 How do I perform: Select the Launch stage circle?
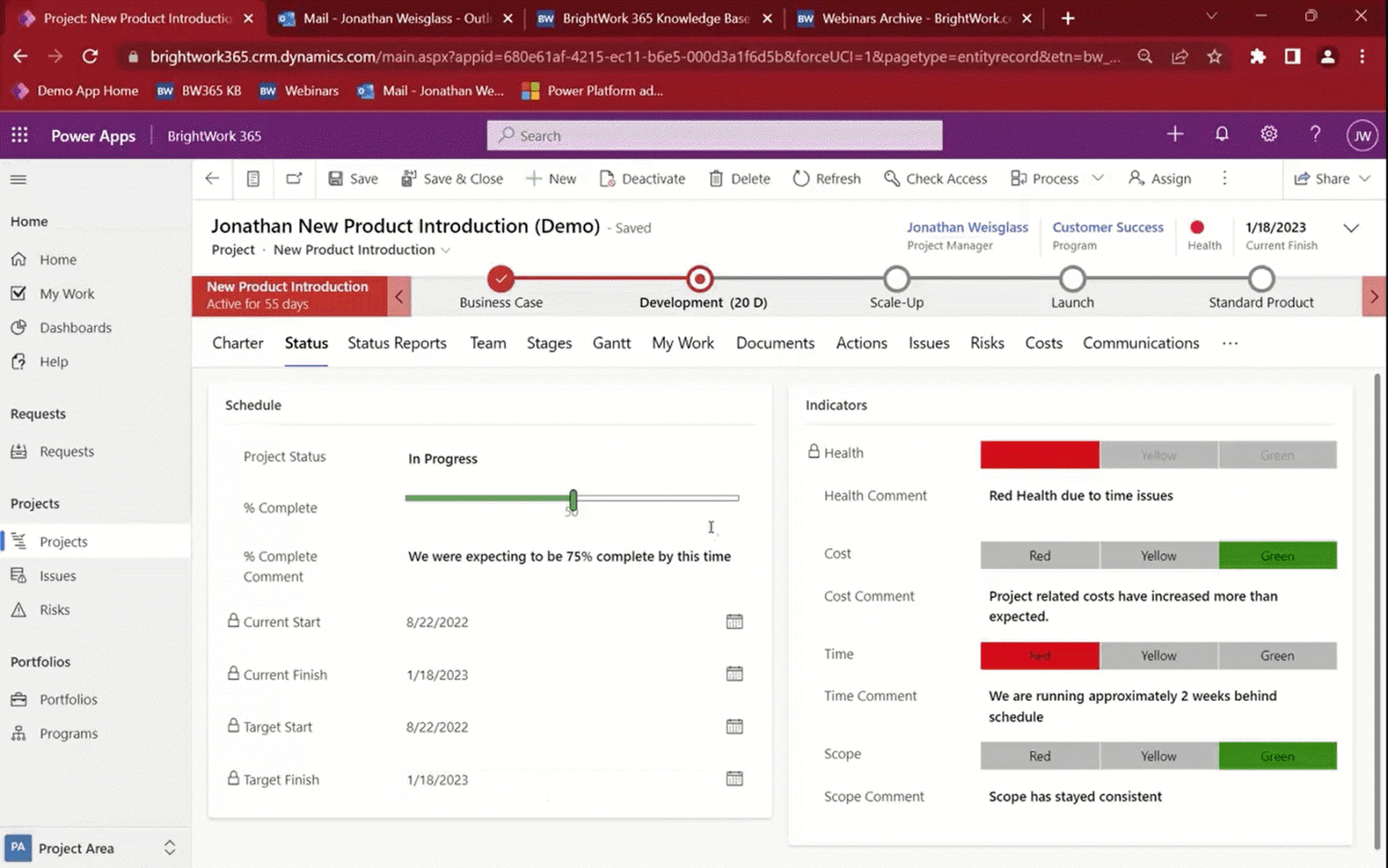(x=1073, y=279)
